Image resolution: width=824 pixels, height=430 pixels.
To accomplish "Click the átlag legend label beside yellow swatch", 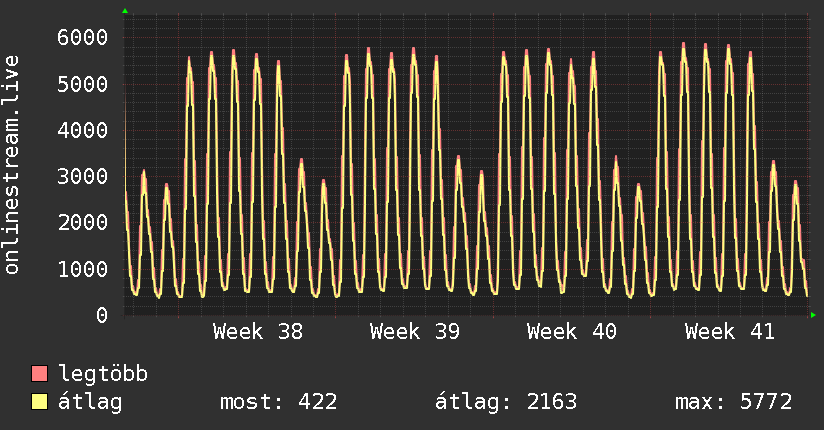I will (x=90, y=403).
